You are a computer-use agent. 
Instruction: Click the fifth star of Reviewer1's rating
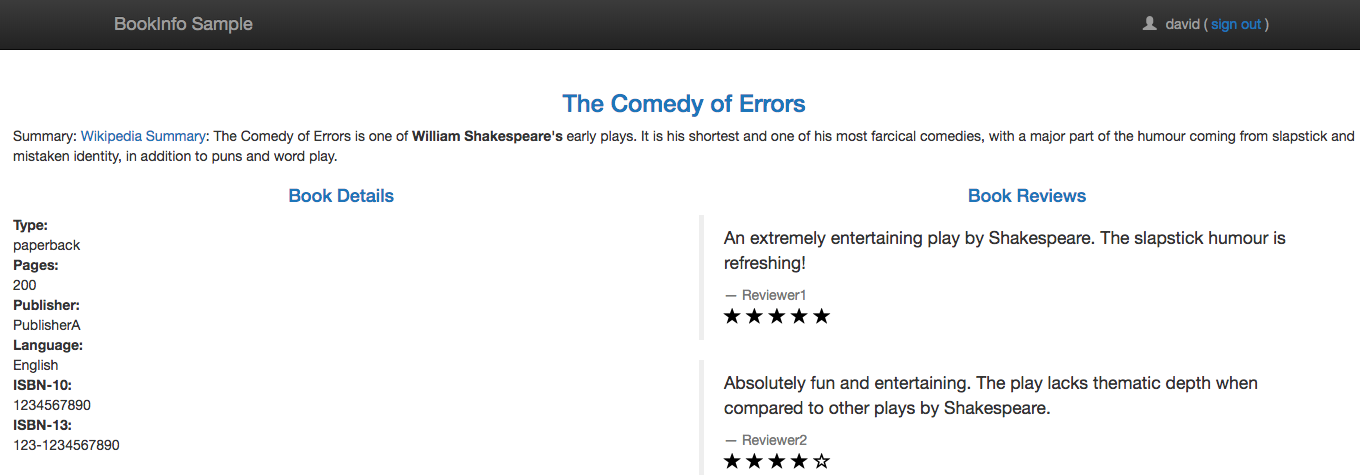(x=821, y=317)
